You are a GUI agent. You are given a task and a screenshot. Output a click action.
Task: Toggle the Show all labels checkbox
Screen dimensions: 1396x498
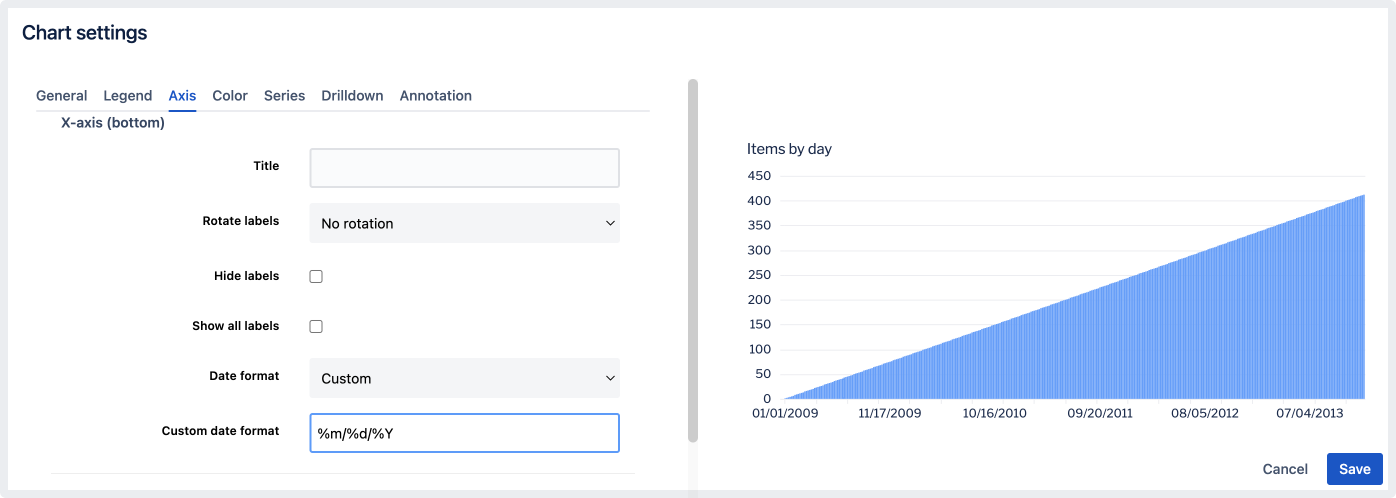[316, 326]
